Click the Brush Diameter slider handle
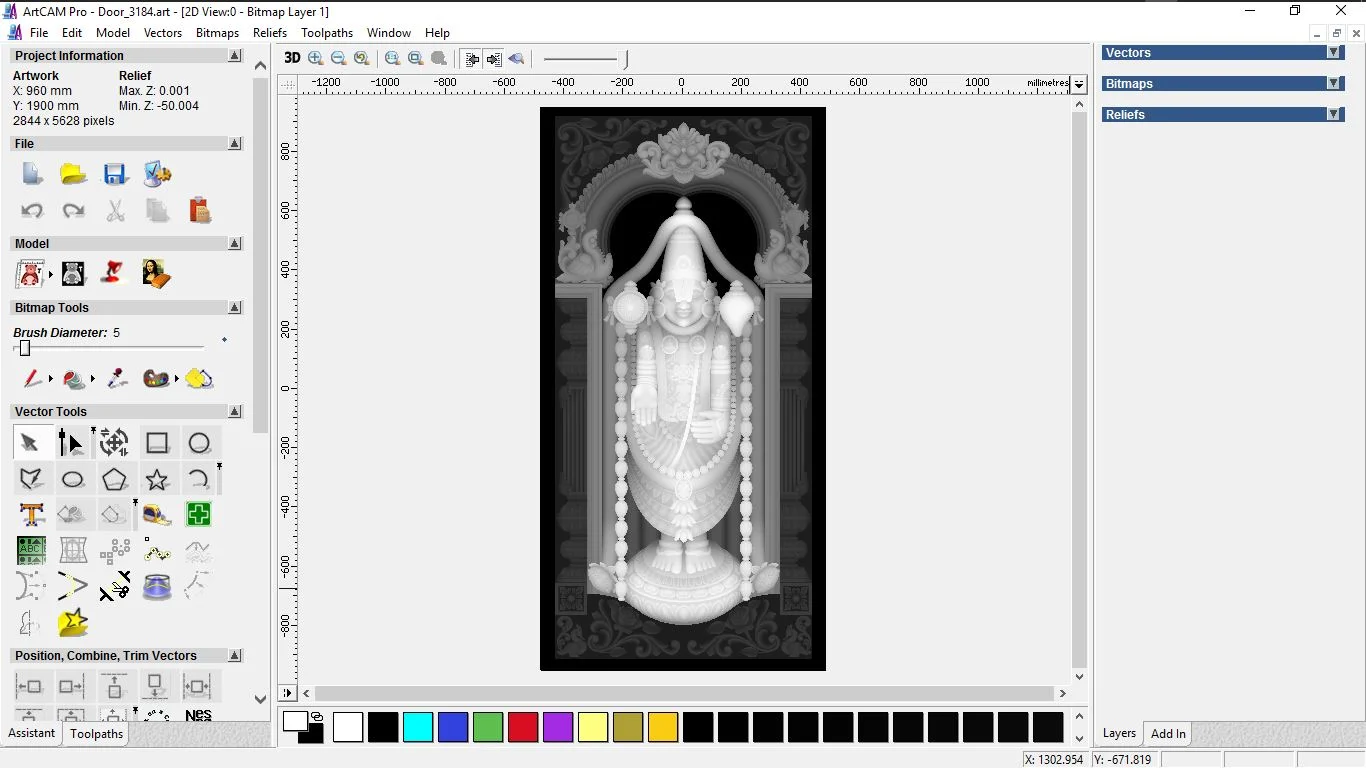Image resolution: width=1366 pixels, height=768 pixels. point(25,348)
